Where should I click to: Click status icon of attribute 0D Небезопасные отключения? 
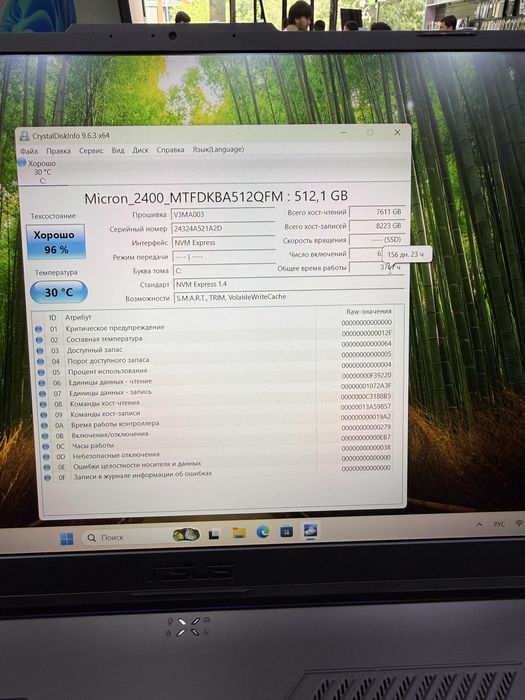pos(46,457)
